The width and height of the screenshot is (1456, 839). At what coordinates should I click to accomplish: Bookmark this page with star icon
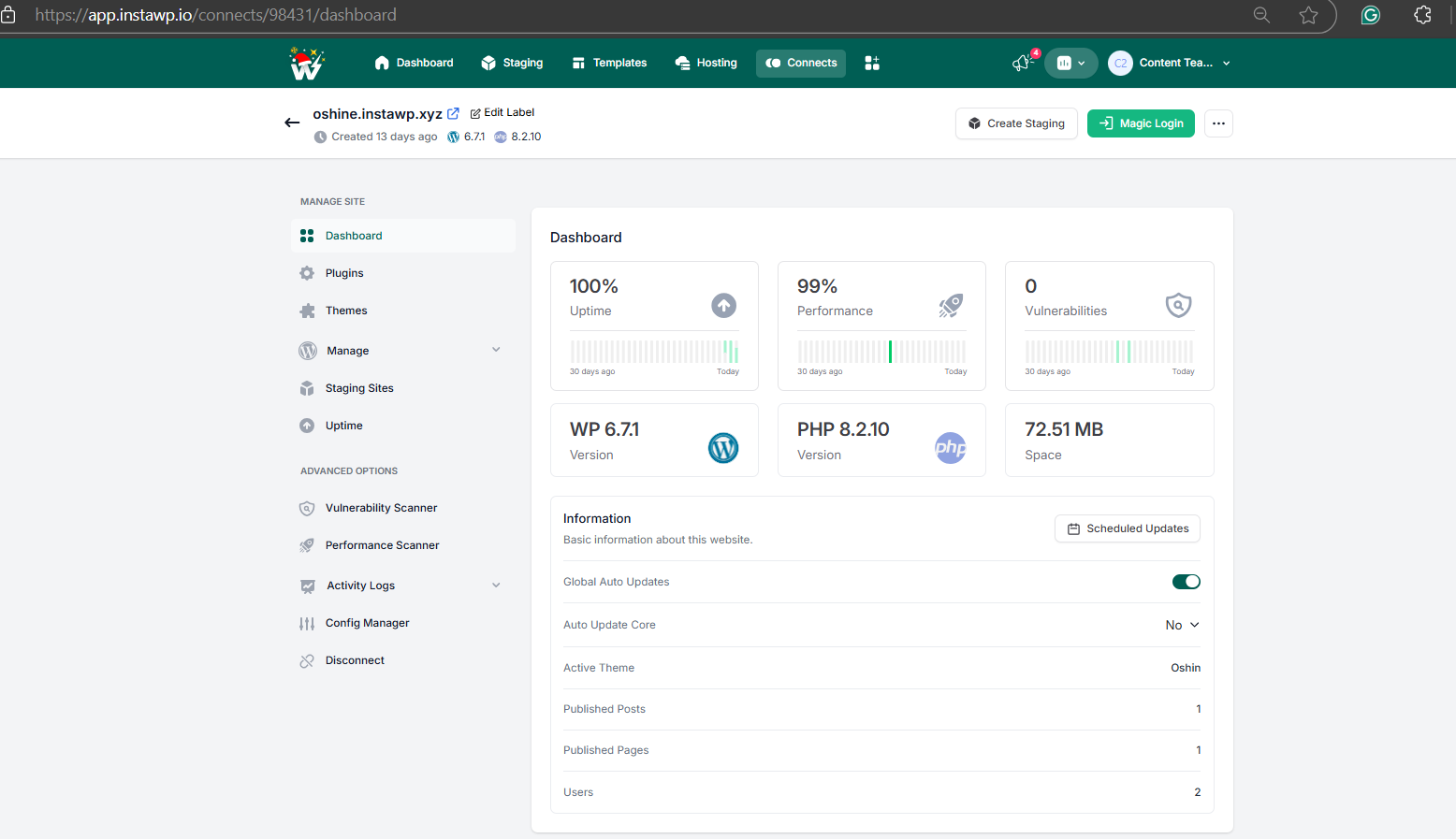click(1308, 15)
